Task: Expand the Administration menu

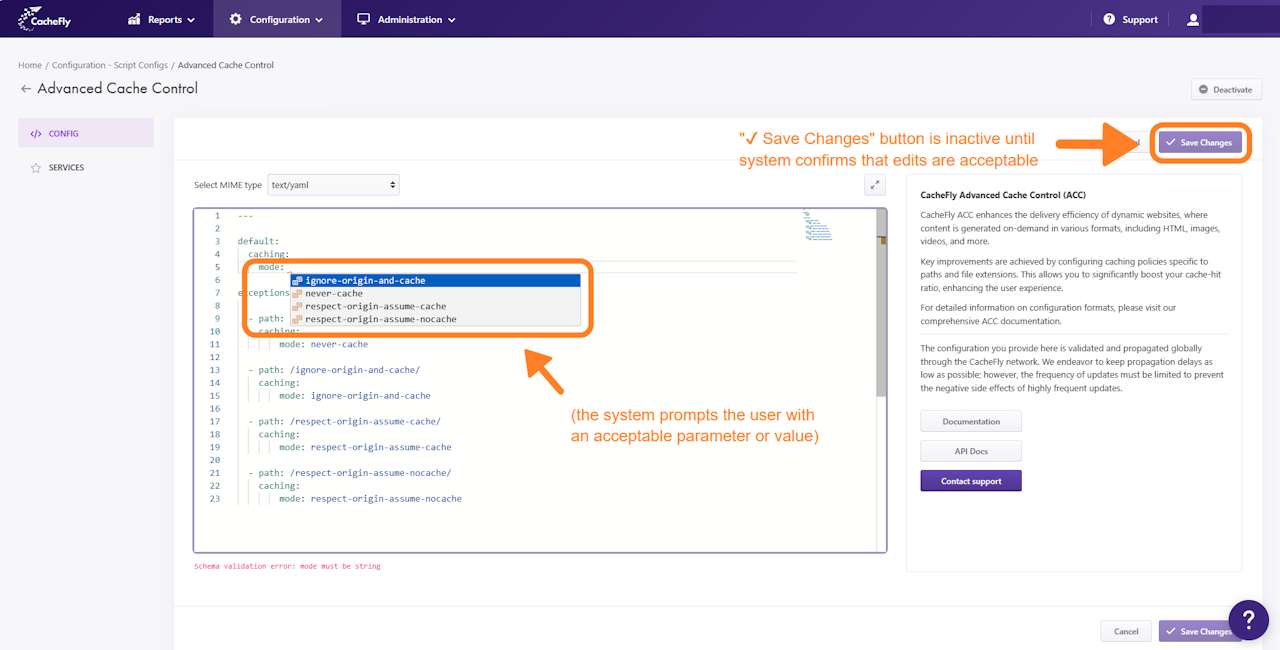Action: (406, 19)
